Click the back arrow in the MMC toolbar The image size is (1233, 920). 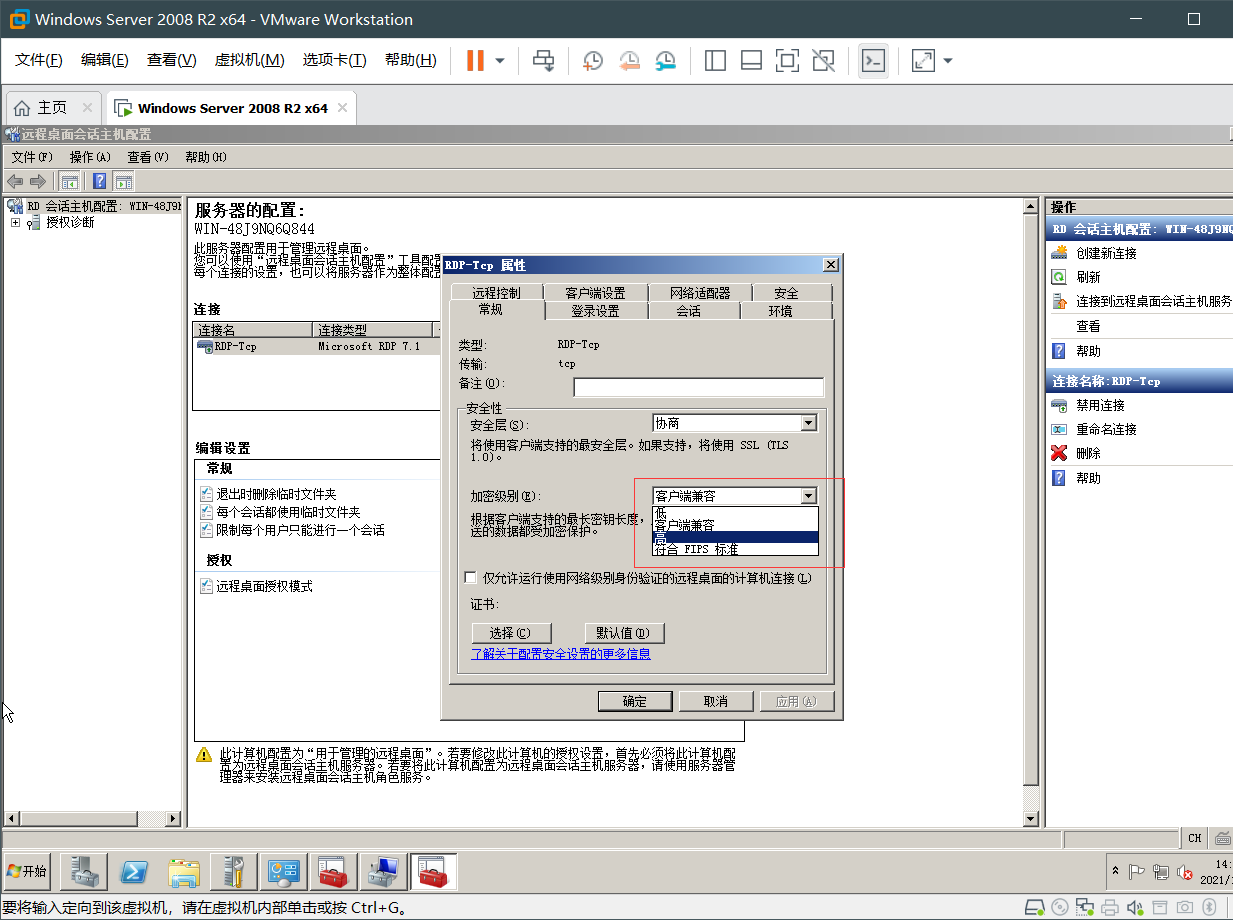tap(15, 181)
